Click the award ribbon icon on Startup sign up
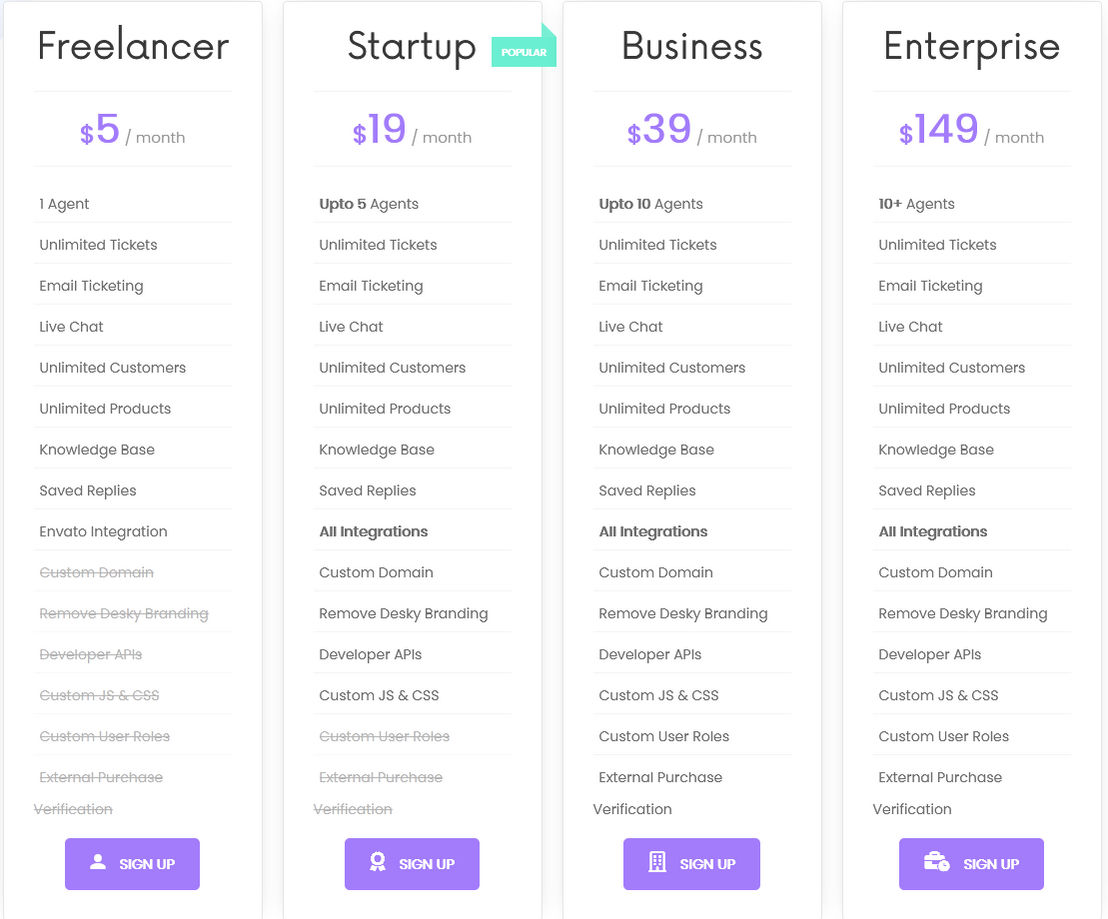 [x=378, y=862]
